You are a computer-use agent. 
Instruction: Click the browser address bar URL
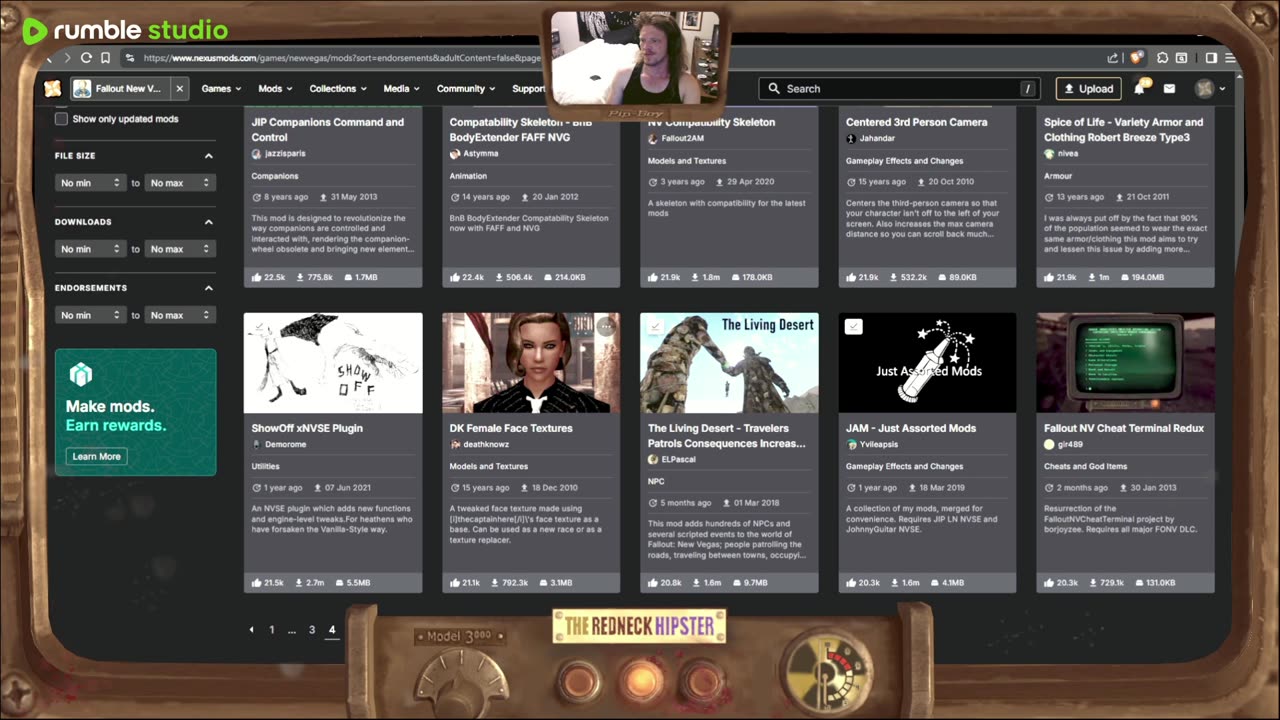(340, 58)
